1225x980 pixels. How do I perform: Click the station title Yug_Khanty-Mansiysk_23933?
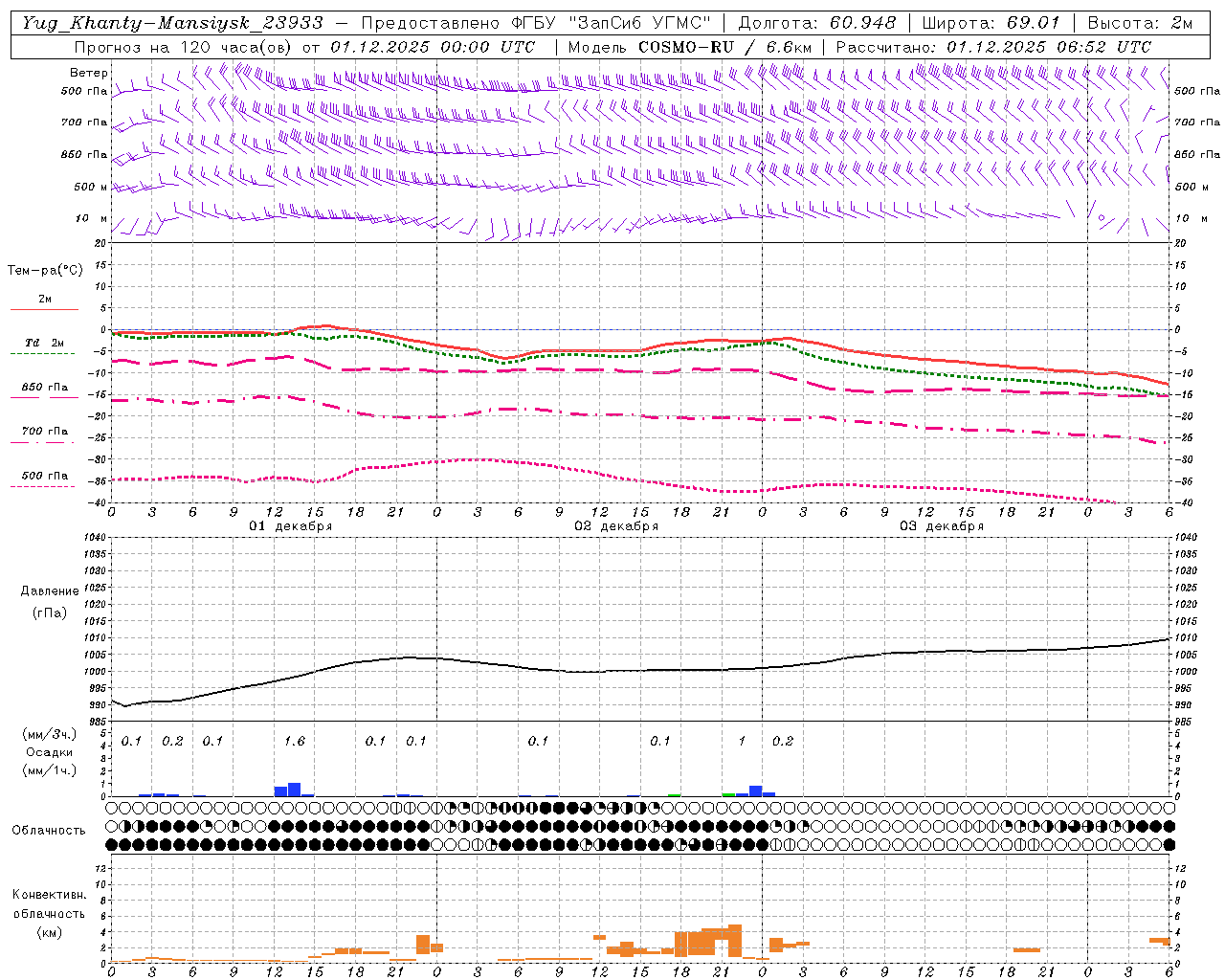click(x=172, y=23)
